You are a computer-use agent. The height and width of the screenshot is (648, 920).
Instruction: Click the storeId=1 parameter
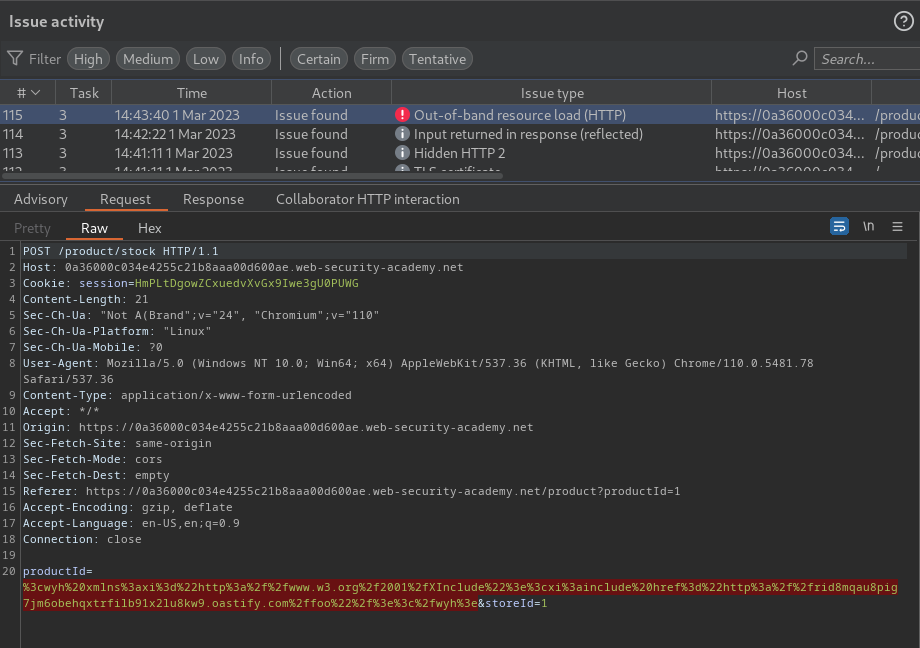point(516,603)
